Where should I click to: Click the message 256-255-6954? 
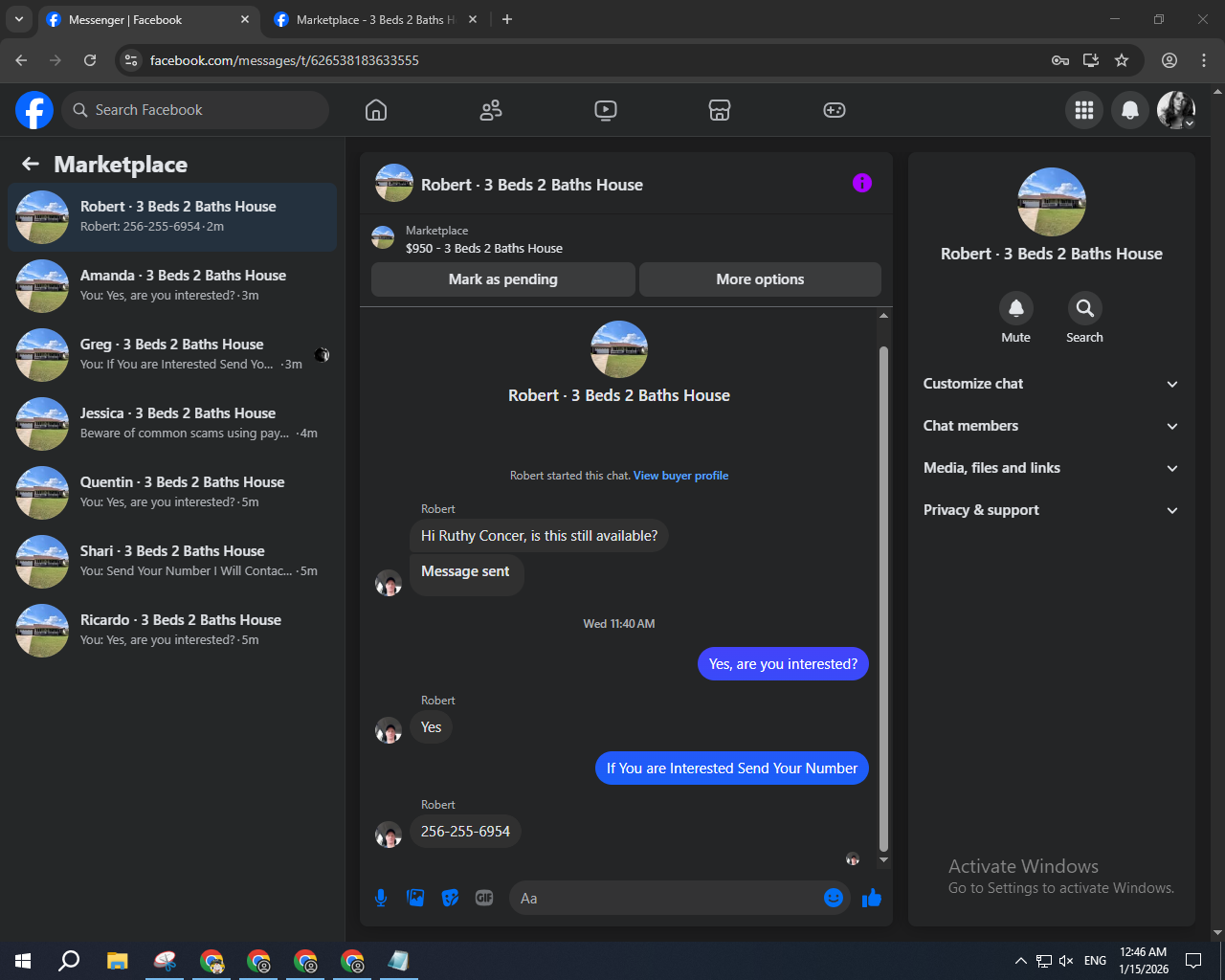coord(465,832)
